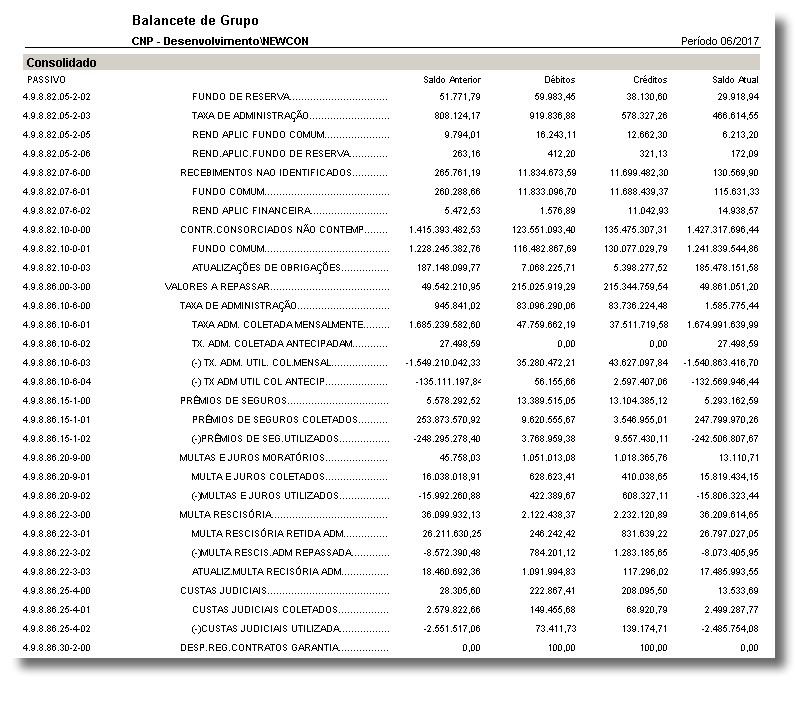The width and height of the screenshot is (795, 708).
Task: Click debit value 11.834.673,59
Action: 547,172
